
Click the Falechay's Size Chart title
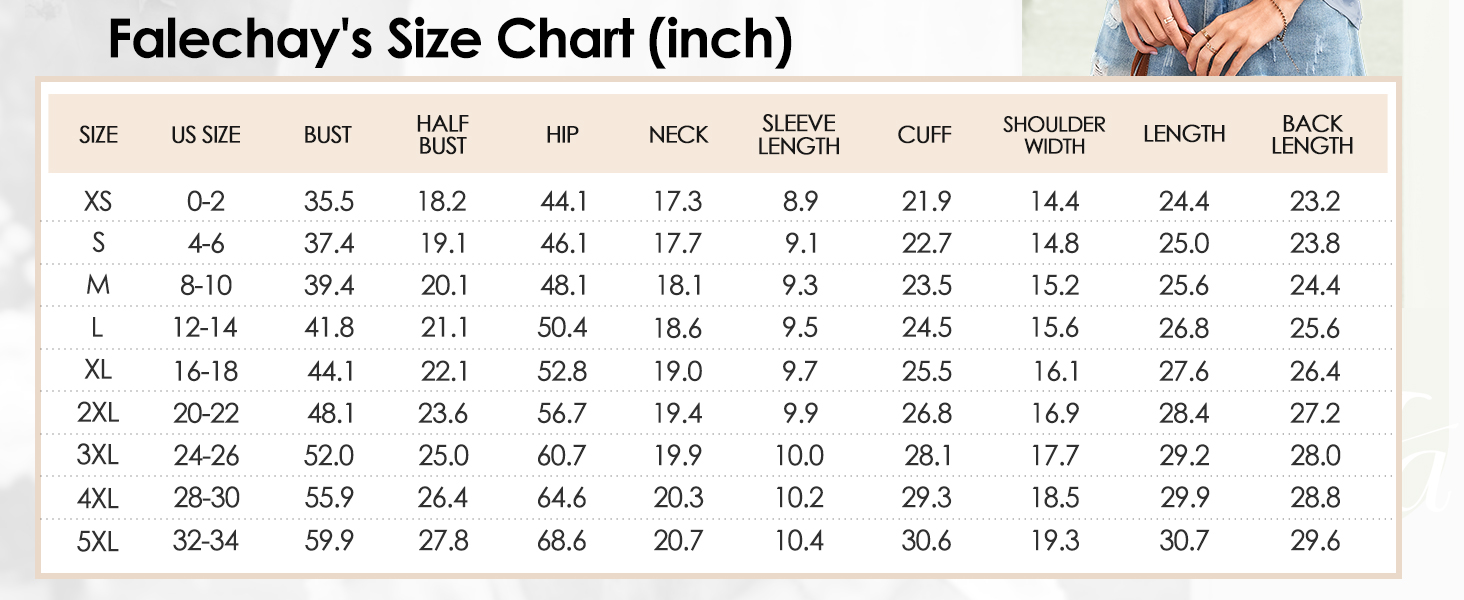450,39
